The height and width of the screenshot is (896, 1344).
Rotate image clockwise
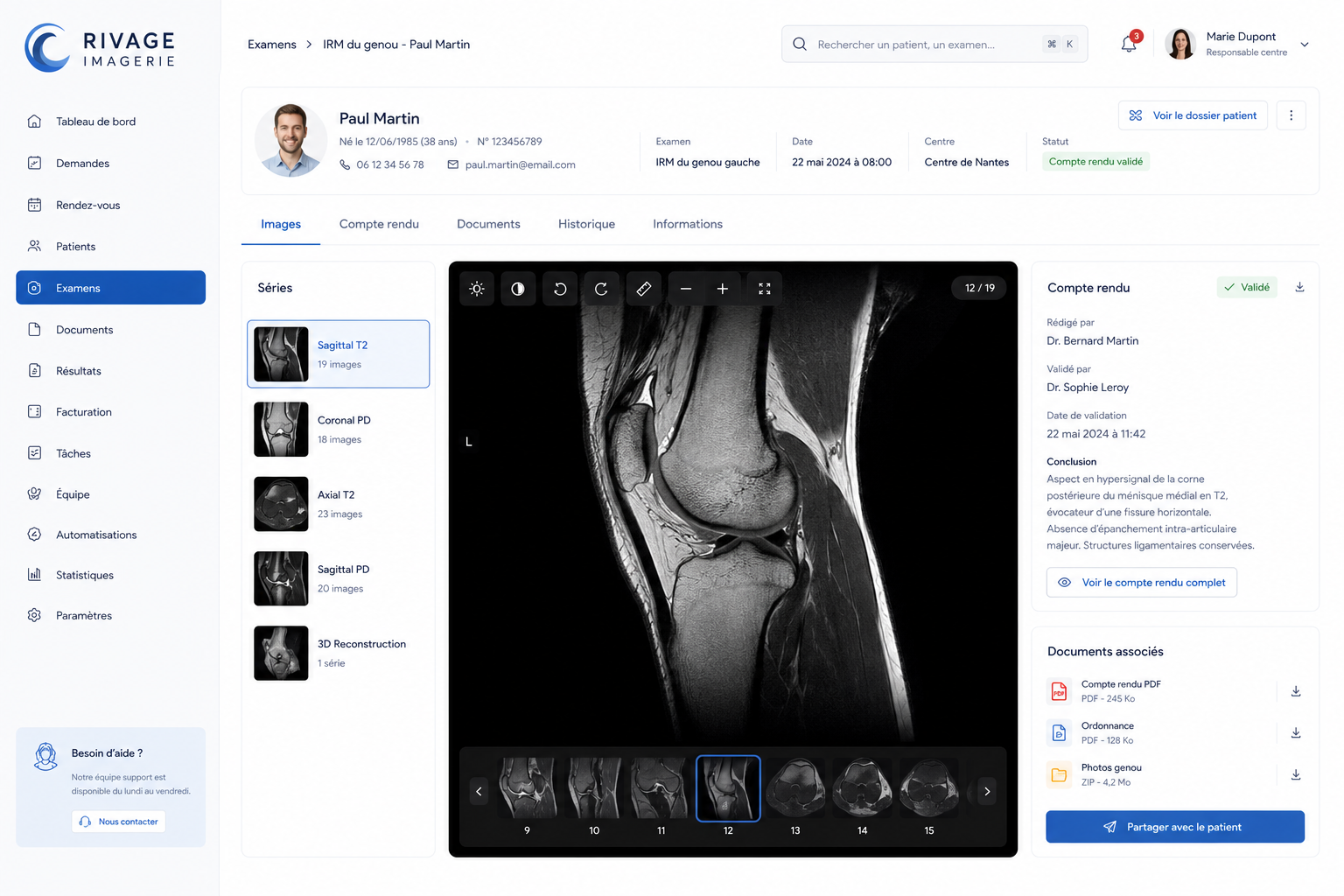[601, 289]
